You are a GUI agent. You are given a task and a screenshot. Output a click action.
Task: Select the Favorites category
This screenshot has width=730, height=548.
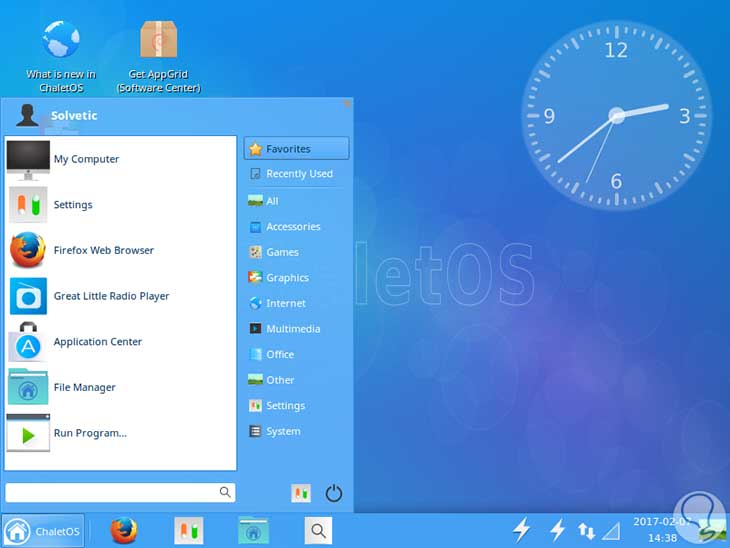pos(297,149)
